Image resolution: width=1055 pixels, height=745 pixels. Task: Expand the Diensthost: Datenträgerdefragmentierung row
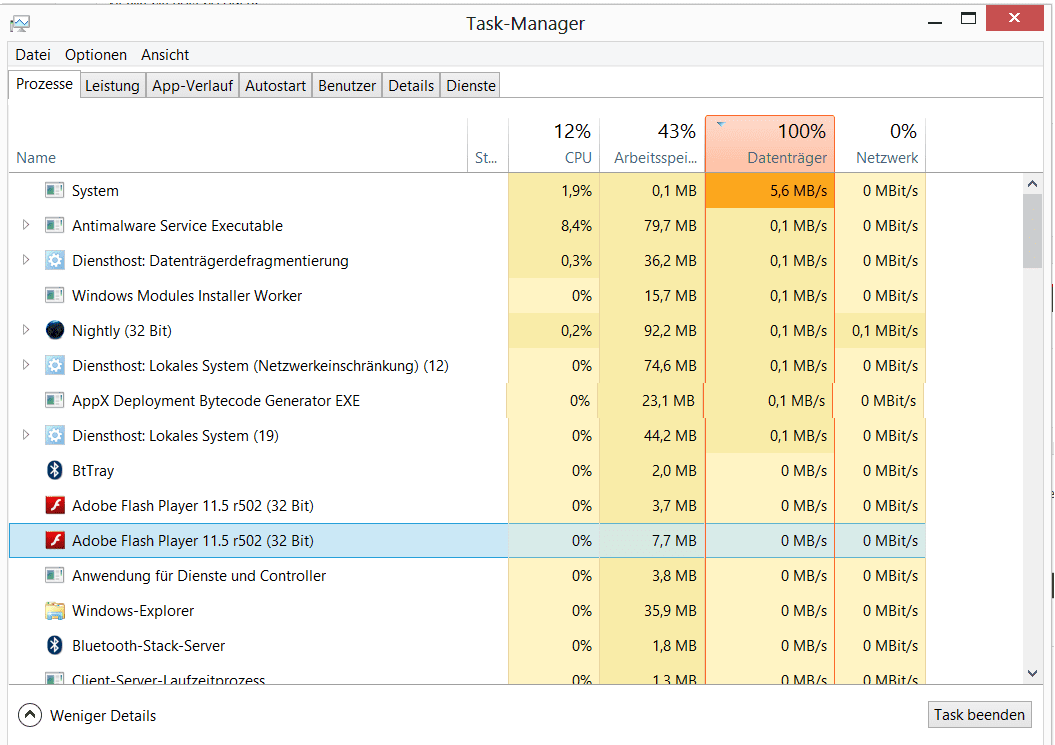[x=26, y=260]
